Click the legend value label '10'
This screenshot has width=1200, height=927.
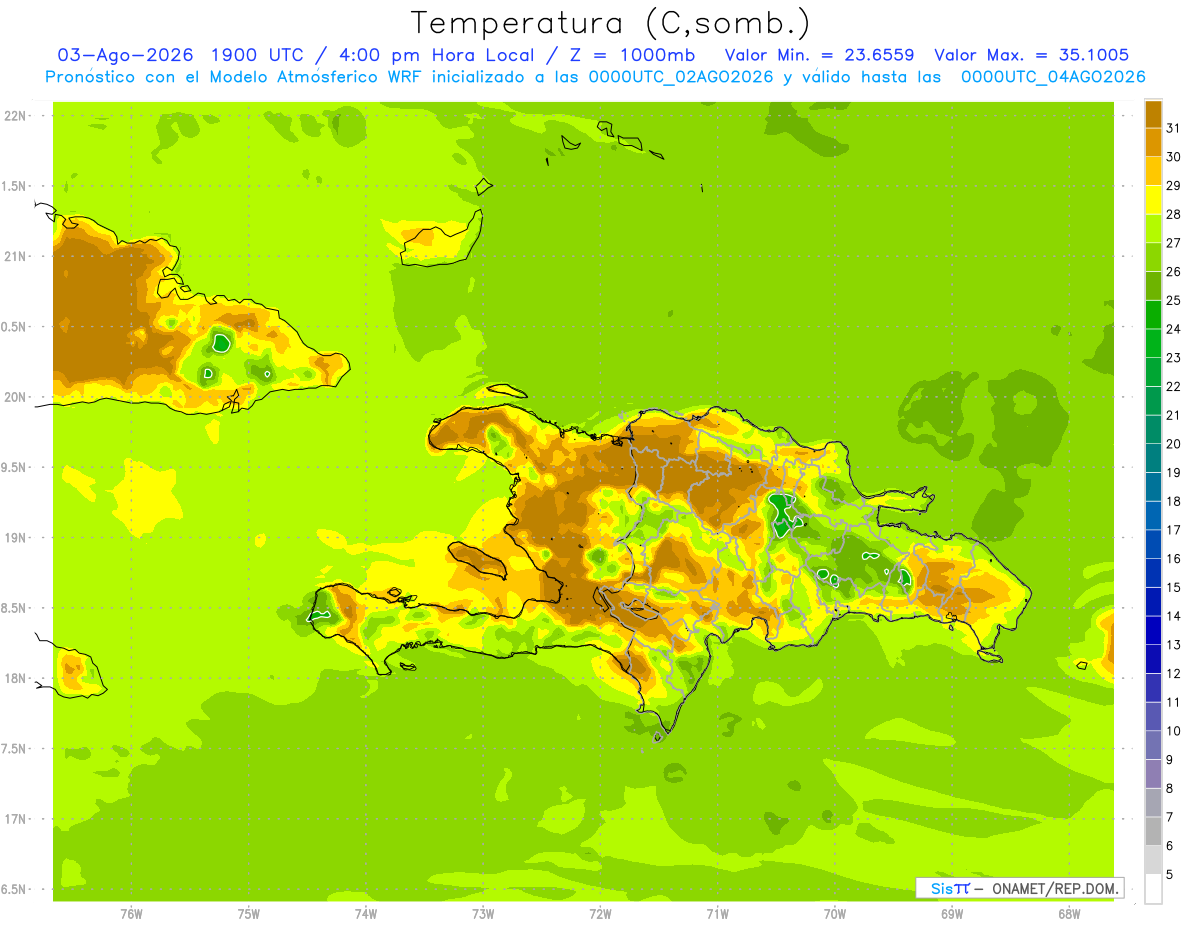[x=1174, y=731]
